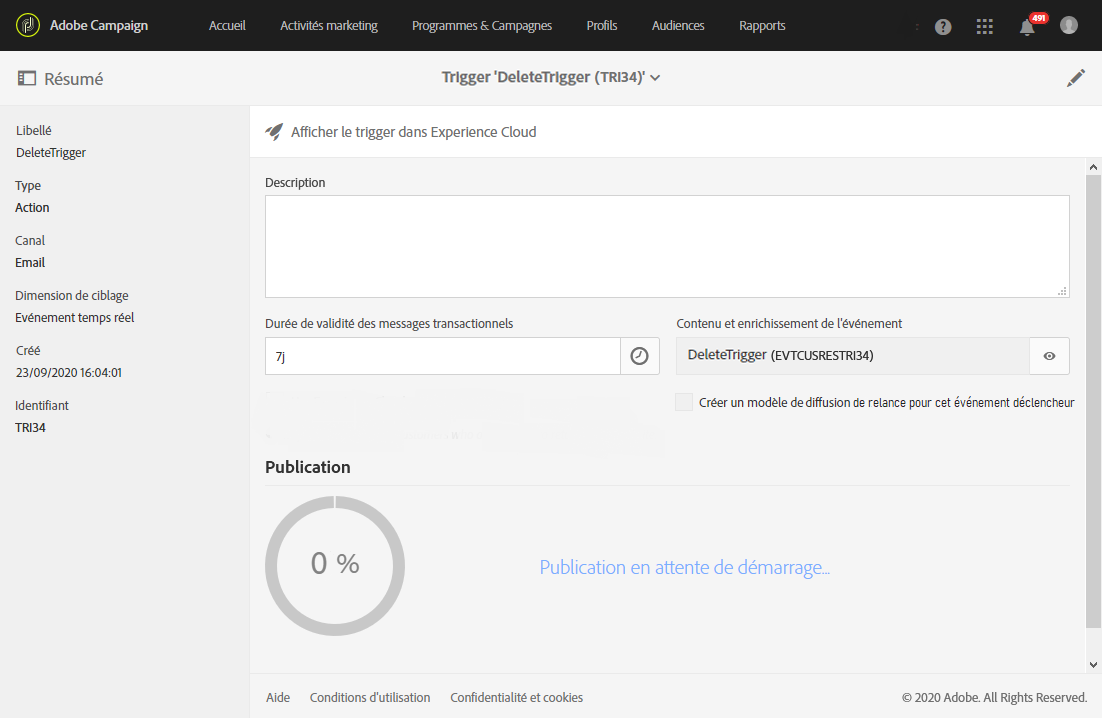Open the Activités marketing menu
1102x718 pixels.
pos(329,25)
